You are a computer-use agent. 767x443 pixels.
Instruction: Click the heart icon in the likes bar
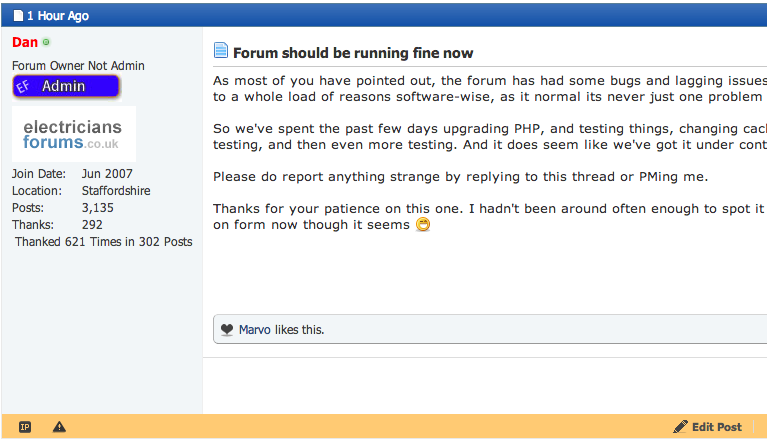pos(227,330)
